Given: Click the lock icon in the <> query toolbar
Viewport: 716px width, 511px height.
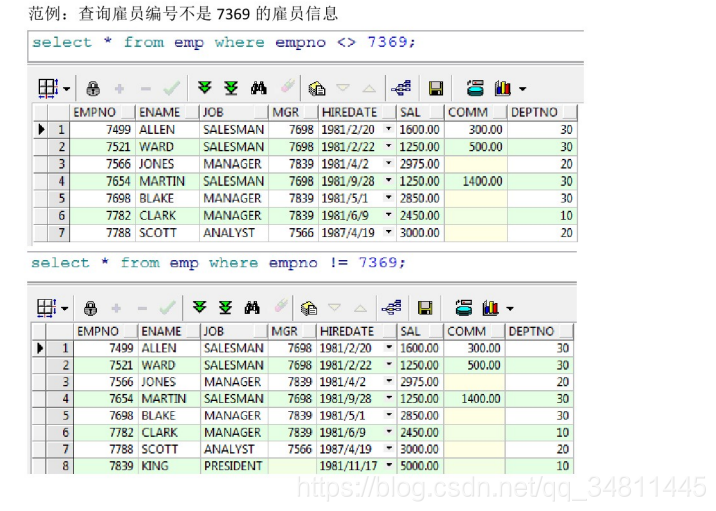Looking at the screenshot, I should (93, 88).
